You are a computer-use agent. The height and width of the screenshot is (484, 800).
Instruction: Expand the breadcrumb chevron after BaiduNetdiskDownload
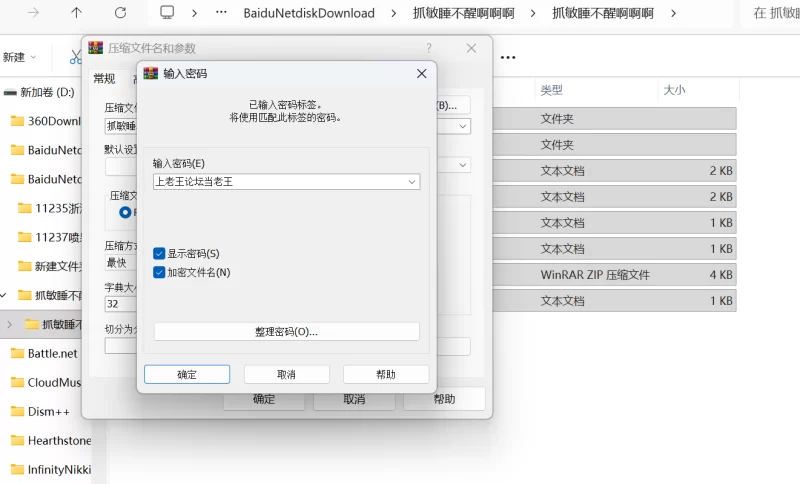click(393, 13)
